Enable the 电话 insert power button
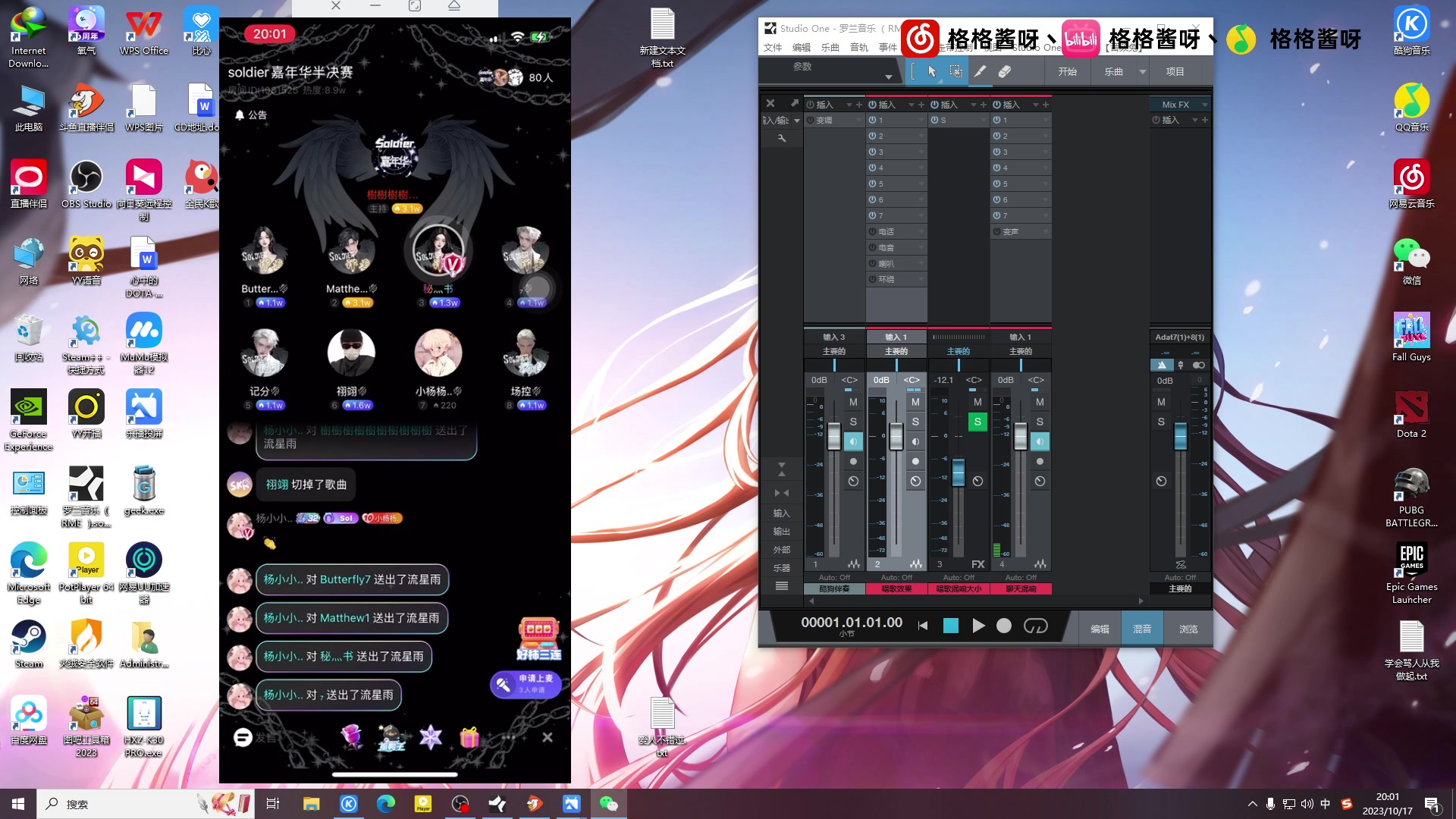The image size is (1456, 819). click(x=873, y=231)
